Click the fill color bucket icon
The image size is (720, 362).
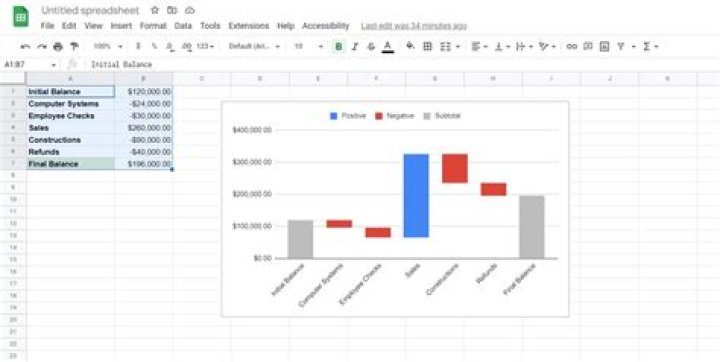(x=410, y=46)
